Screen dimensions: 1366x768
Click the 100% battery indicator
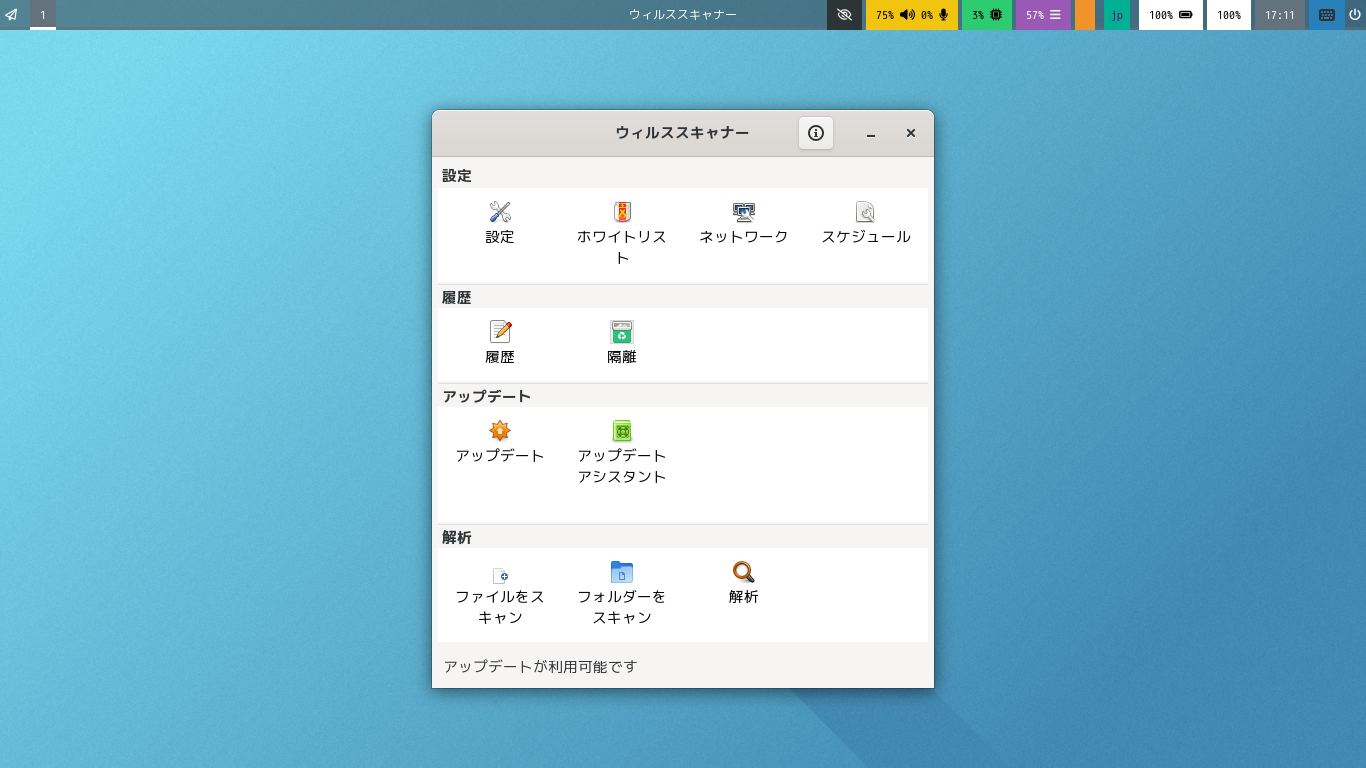[x=1170, y=15]
